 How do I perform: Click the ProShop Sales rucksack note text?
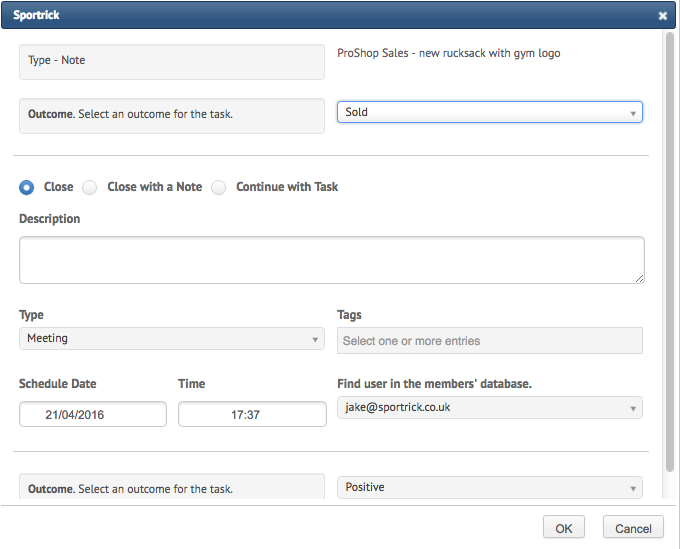pos(448,53)
